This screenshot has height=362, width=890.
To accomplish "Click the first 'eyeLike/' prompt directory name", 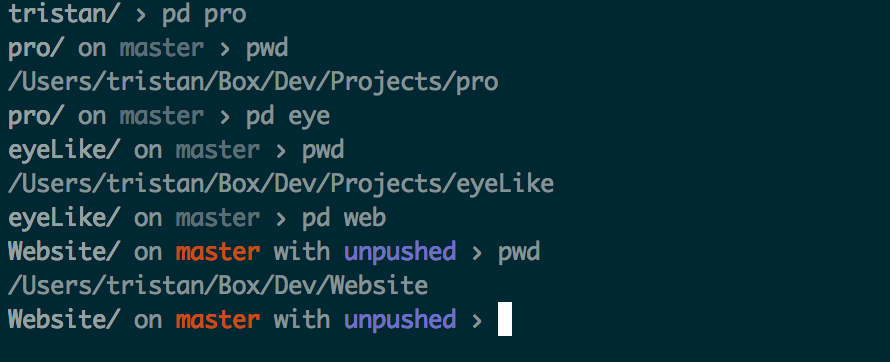I will click(64, 151).
